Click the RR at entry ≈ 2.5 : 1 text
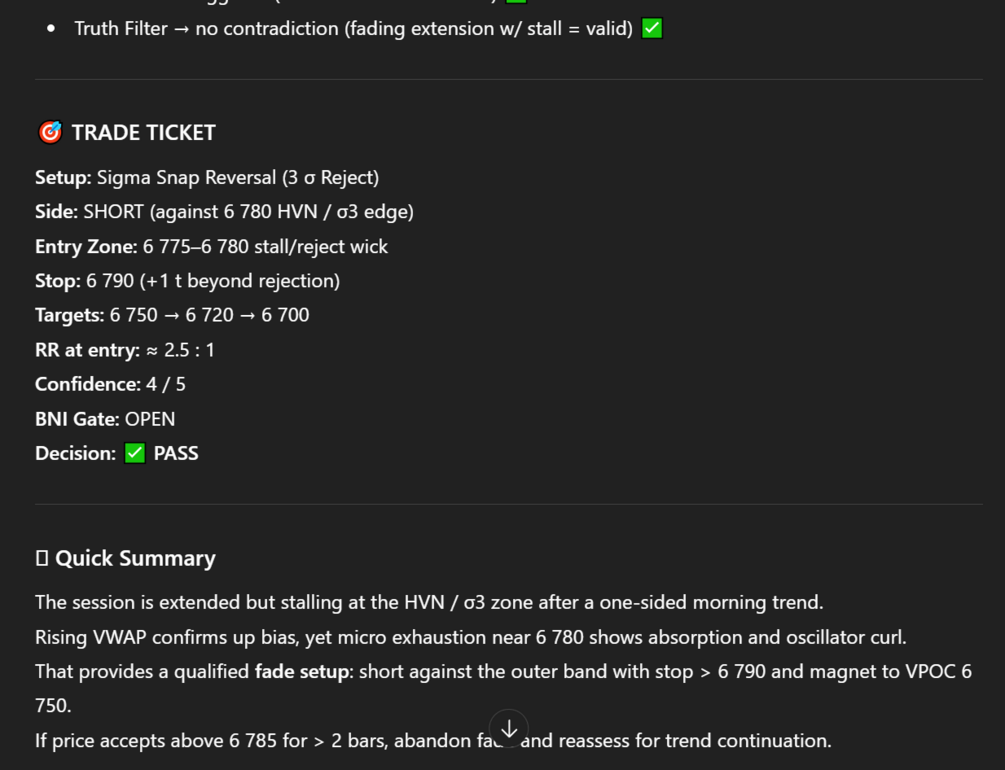The height and width of the screenshot is (770, 1005). tap(125, 350)
